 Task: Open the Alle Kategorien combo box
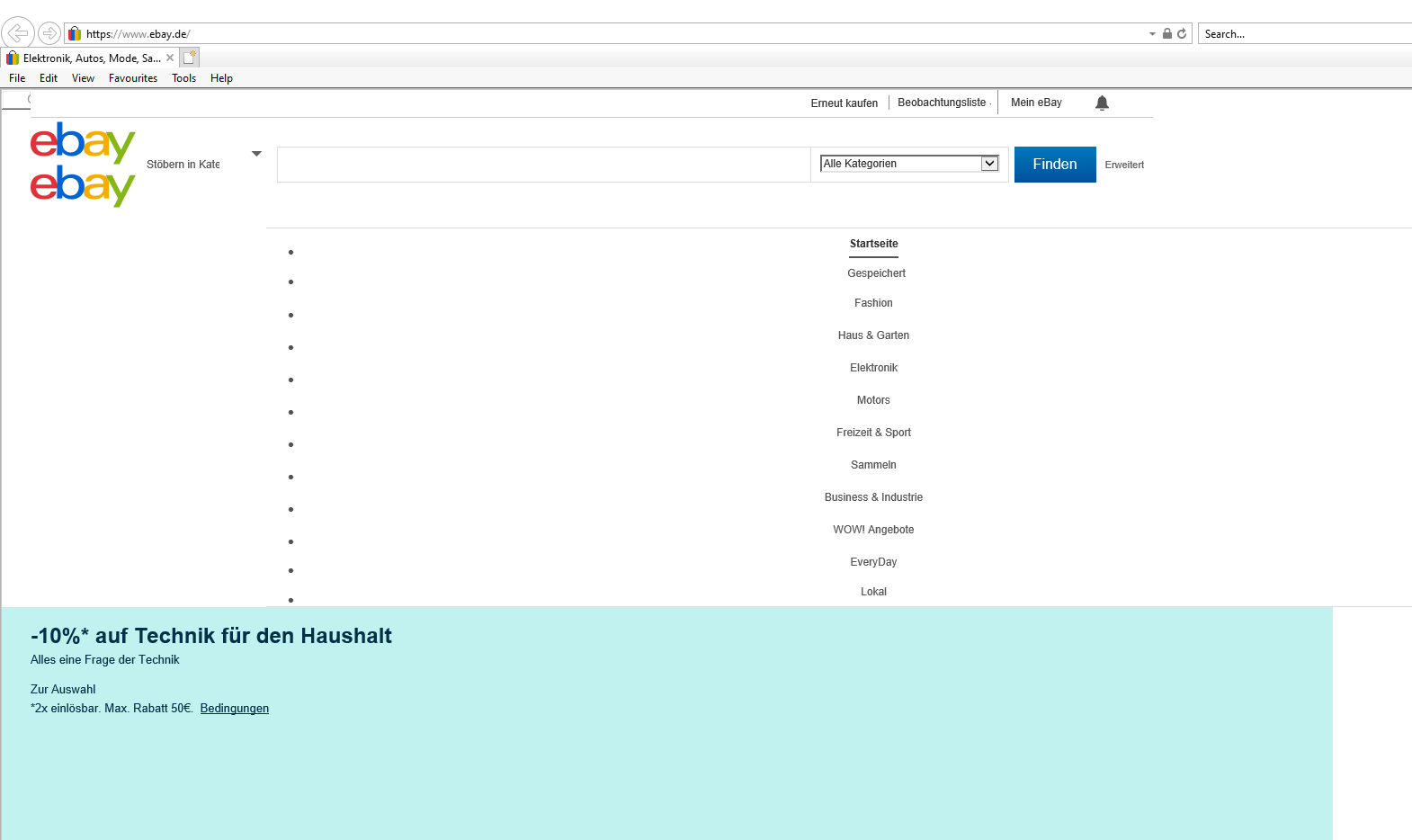(910, 164)
